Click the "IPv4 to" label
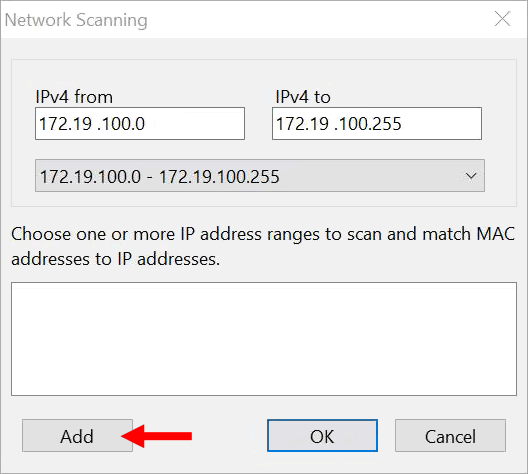 303,97
